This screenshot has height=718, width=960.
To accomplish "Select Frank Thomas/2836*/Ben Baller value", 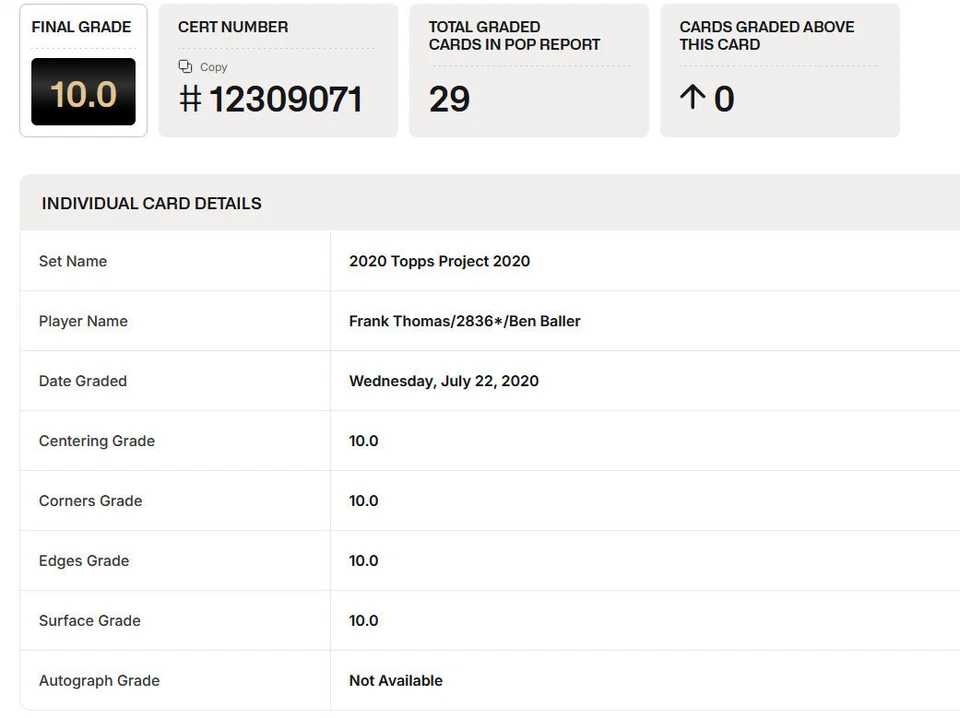I will point(465,321).
